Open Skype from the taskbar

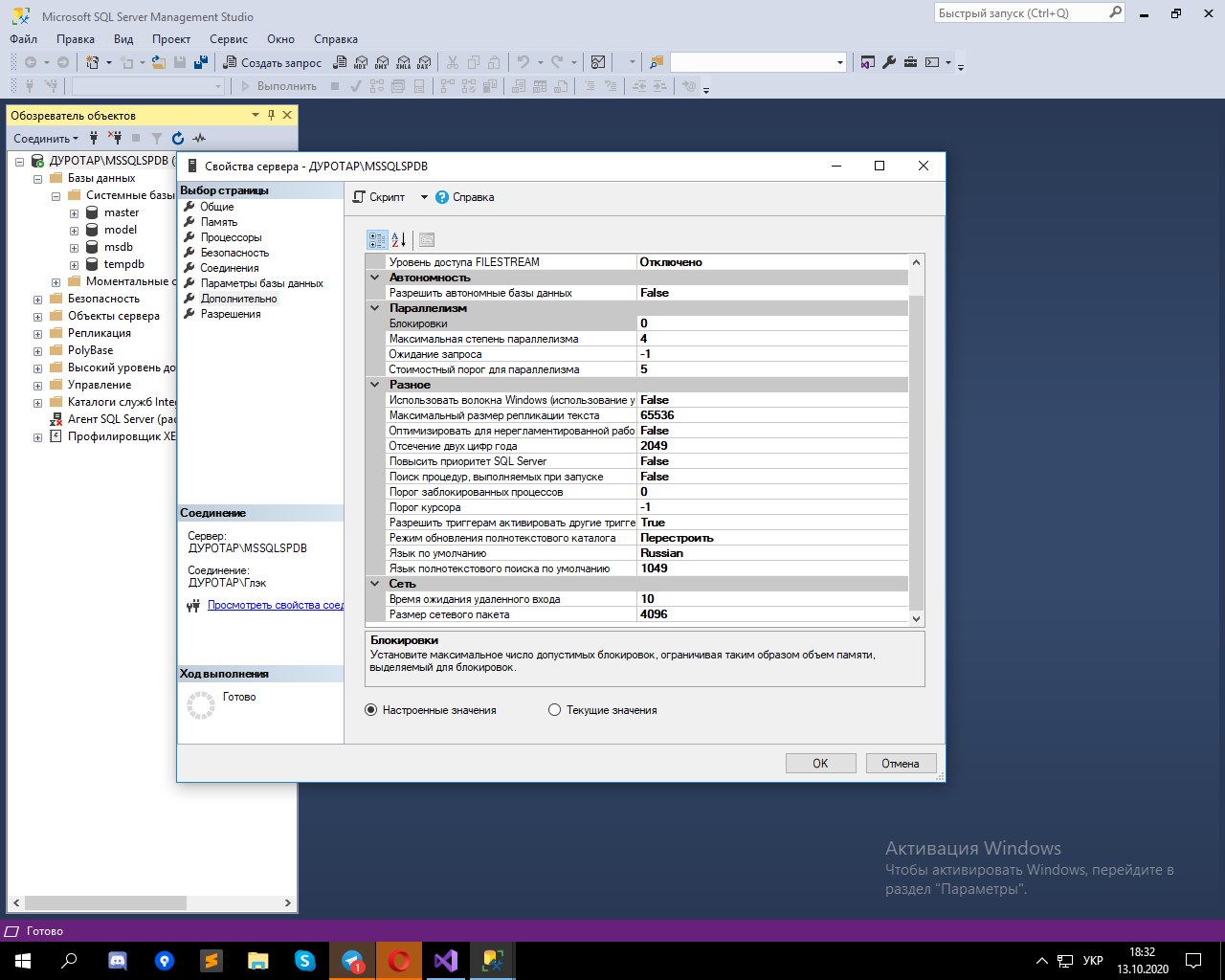(305, 960)
